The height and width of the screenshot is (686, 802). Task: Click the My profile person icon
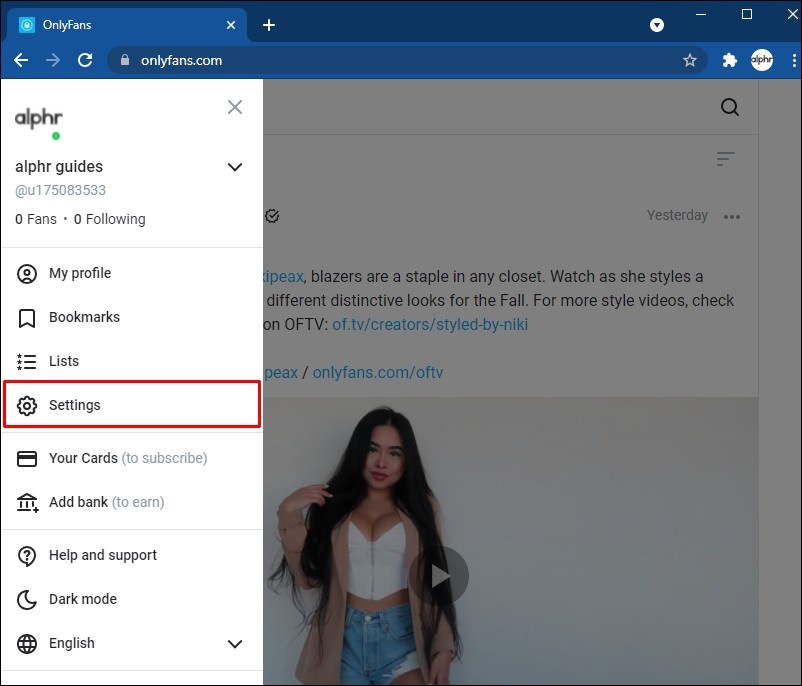27,274
